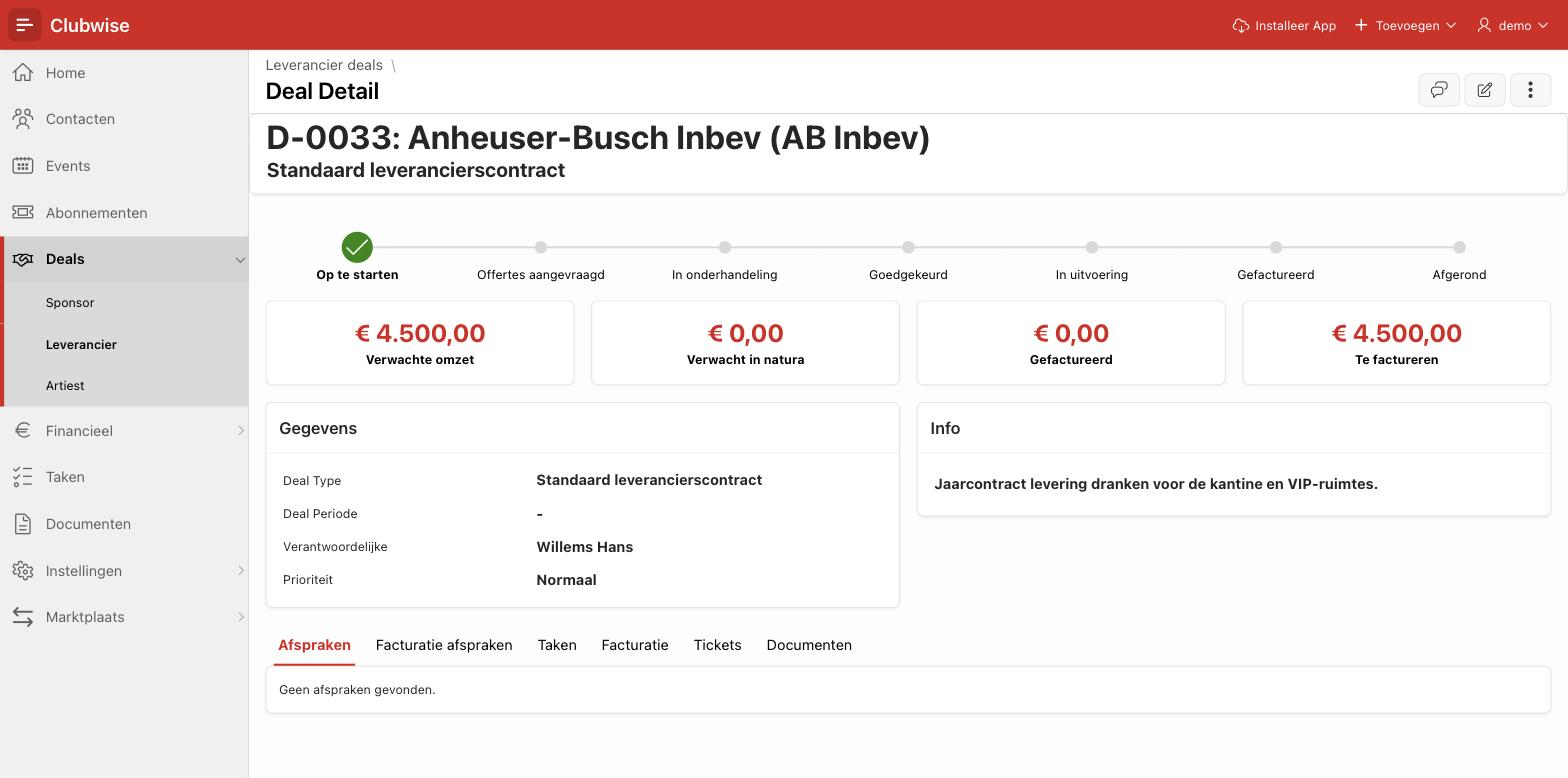The image size is (1568, 778).
Task: Click the Deal Periode label
Action: click(320, 514)
